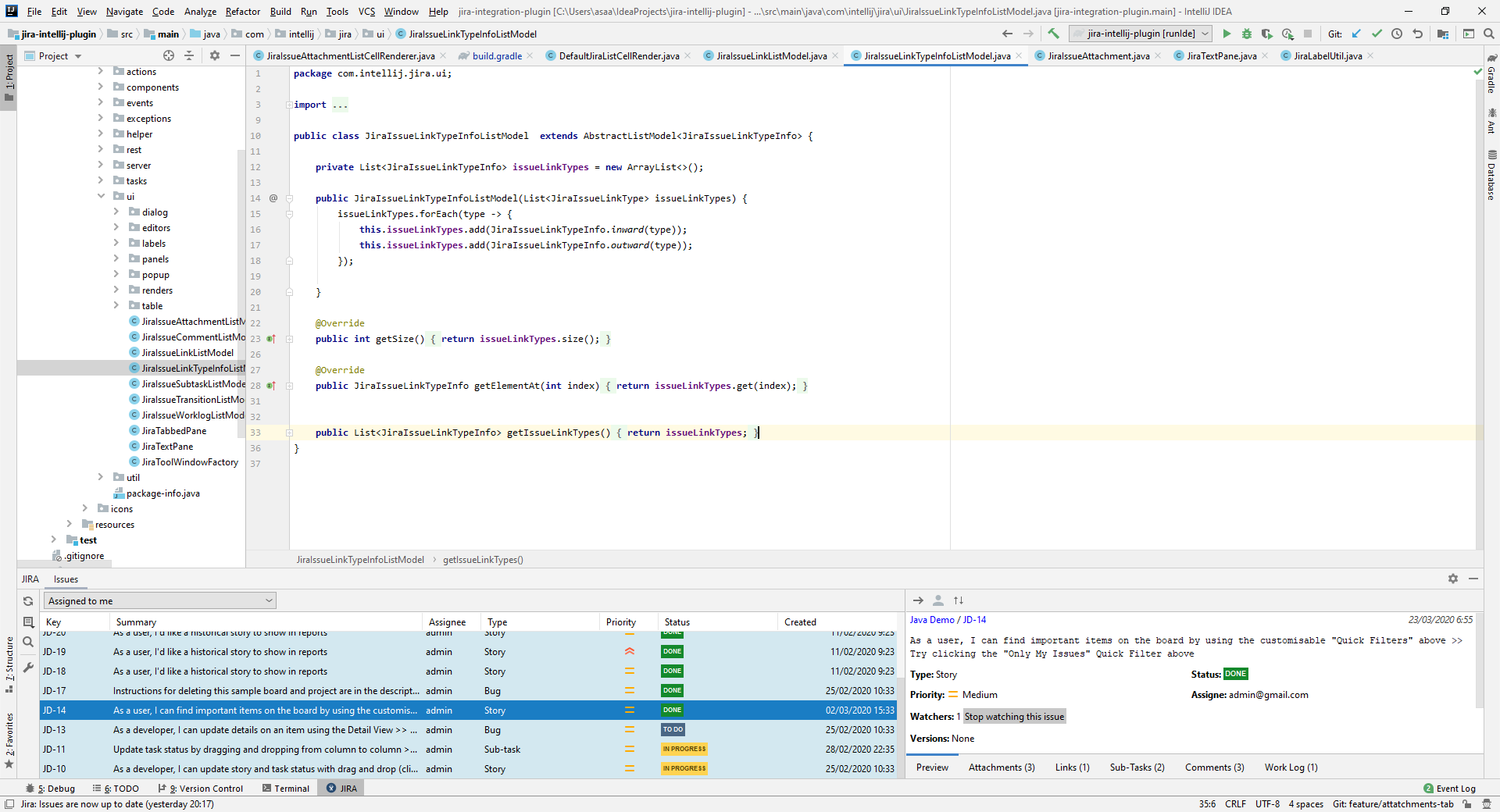Click the UTF-8 encoding status item
The width and height of the screenshot is (1500, 812).
(x=1267, y=804)
